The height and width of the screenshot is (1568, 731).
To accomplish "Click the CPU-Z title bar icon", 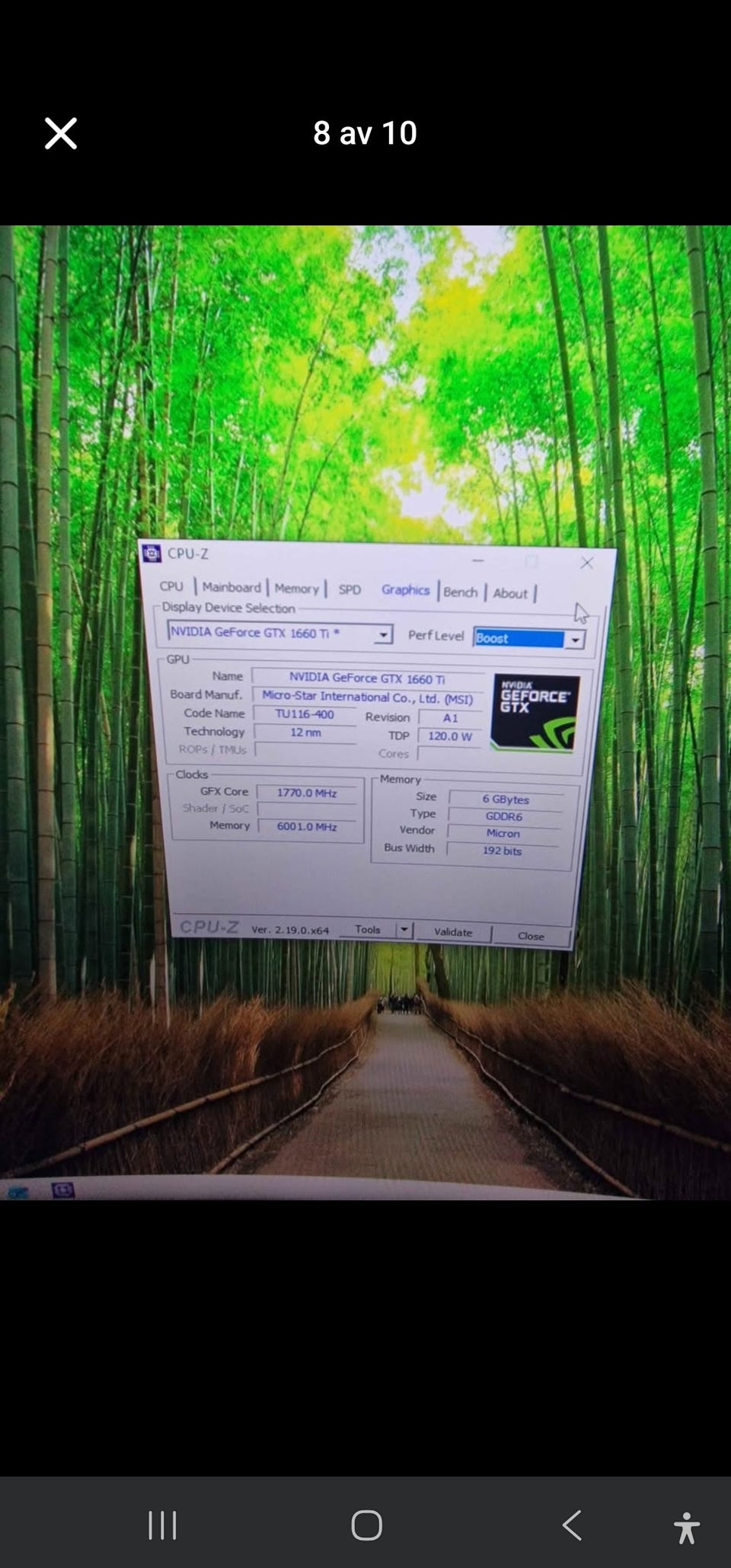I will tap(152, 553).
